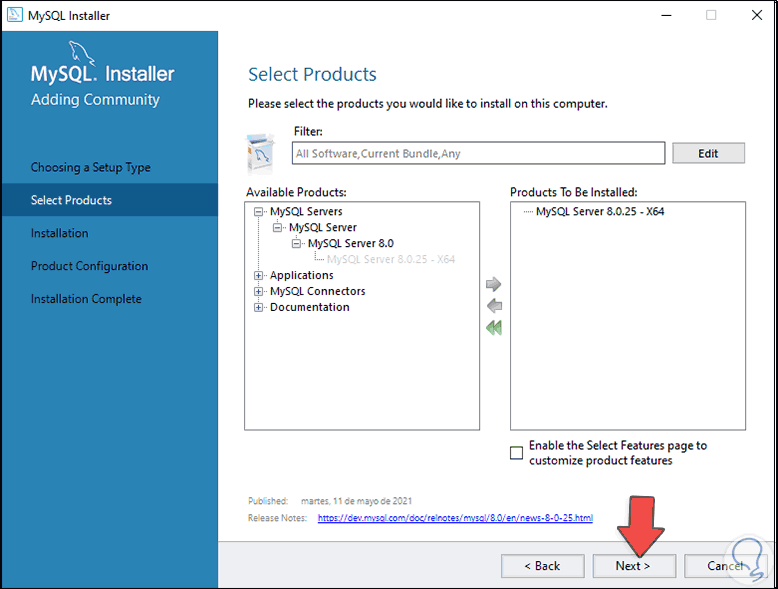This screenshot has height=589, width=778.
Task: Open the Product Configuration step
Action: tap(89, 266)
